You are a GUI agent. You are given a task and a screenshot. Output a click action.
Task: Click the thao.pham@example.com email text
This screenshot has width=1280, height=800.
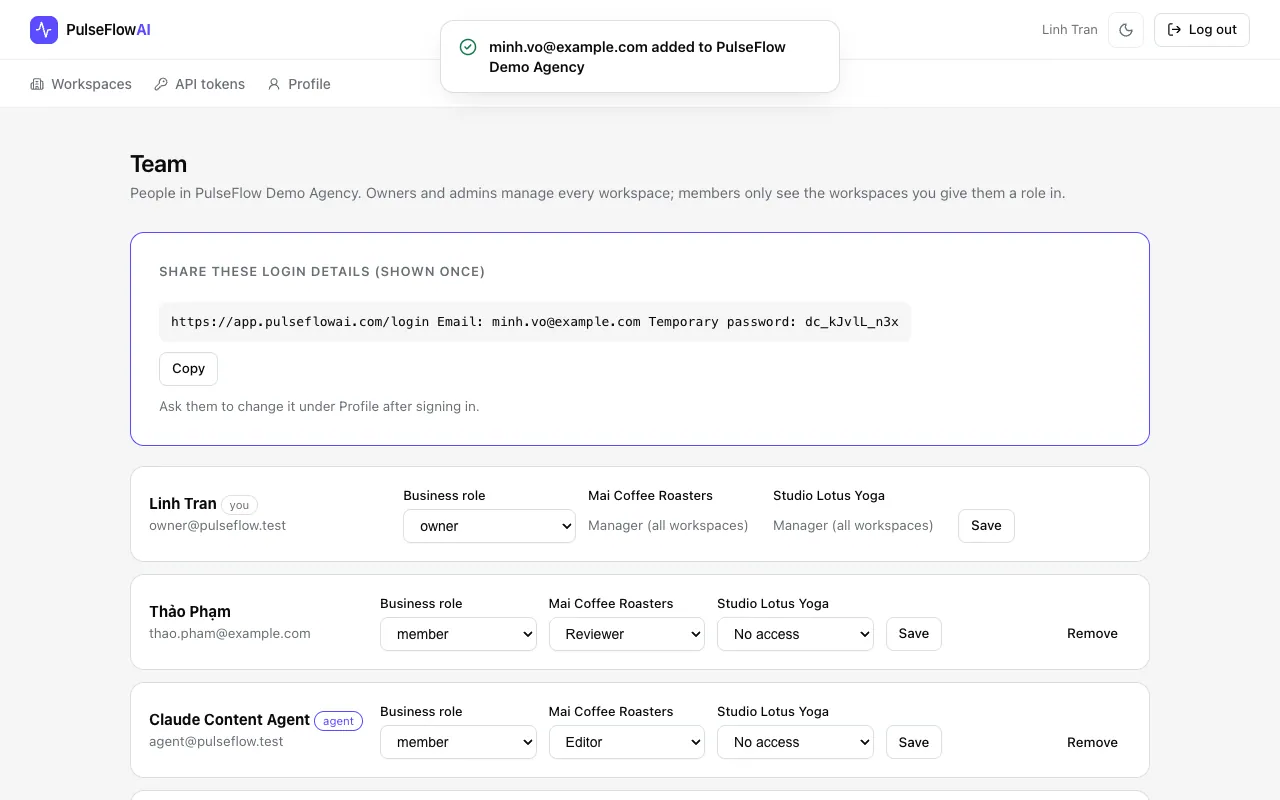230,634
